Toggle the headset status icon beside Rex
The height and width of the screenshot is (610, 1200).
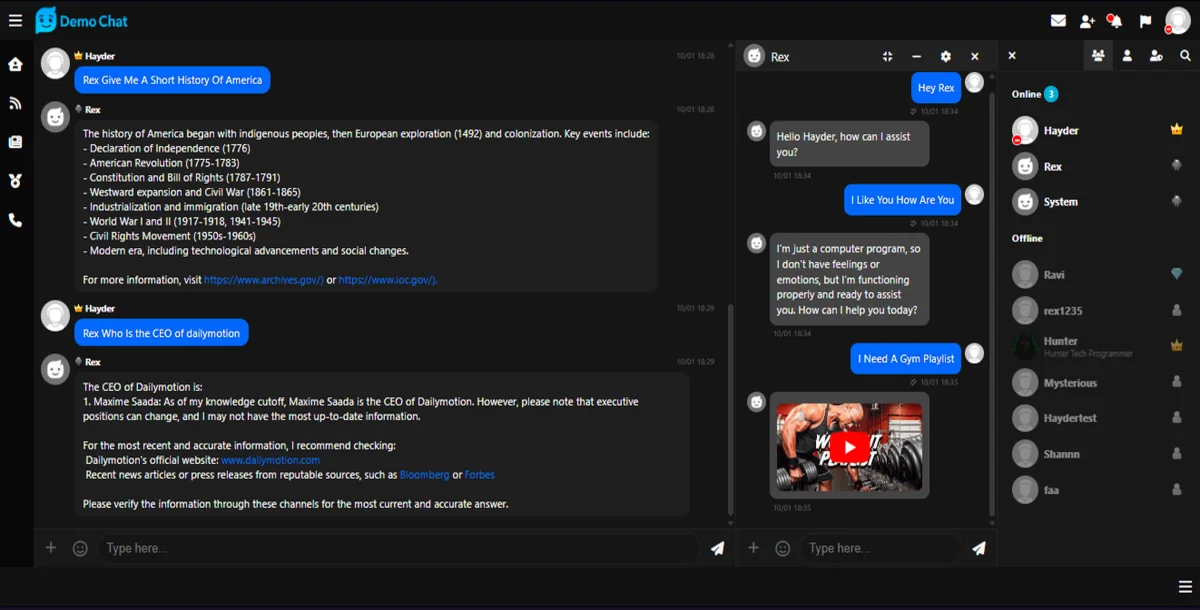click(1175, 166)
